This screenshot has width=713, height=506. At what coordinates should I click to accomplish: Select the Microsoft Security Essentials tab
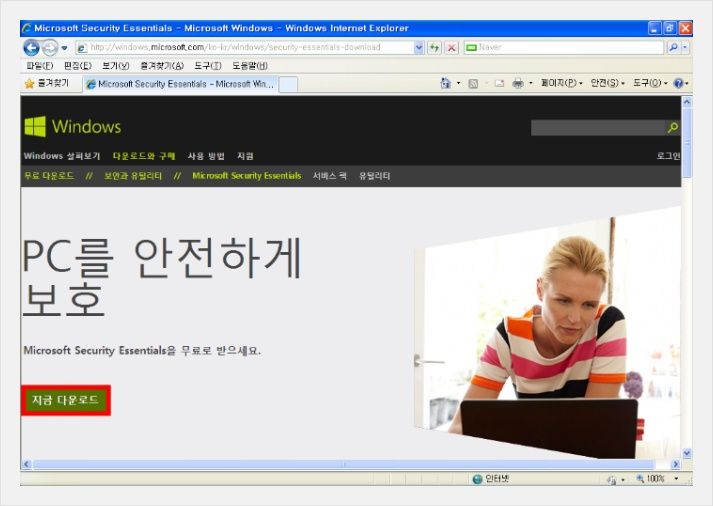click(180, 84)
